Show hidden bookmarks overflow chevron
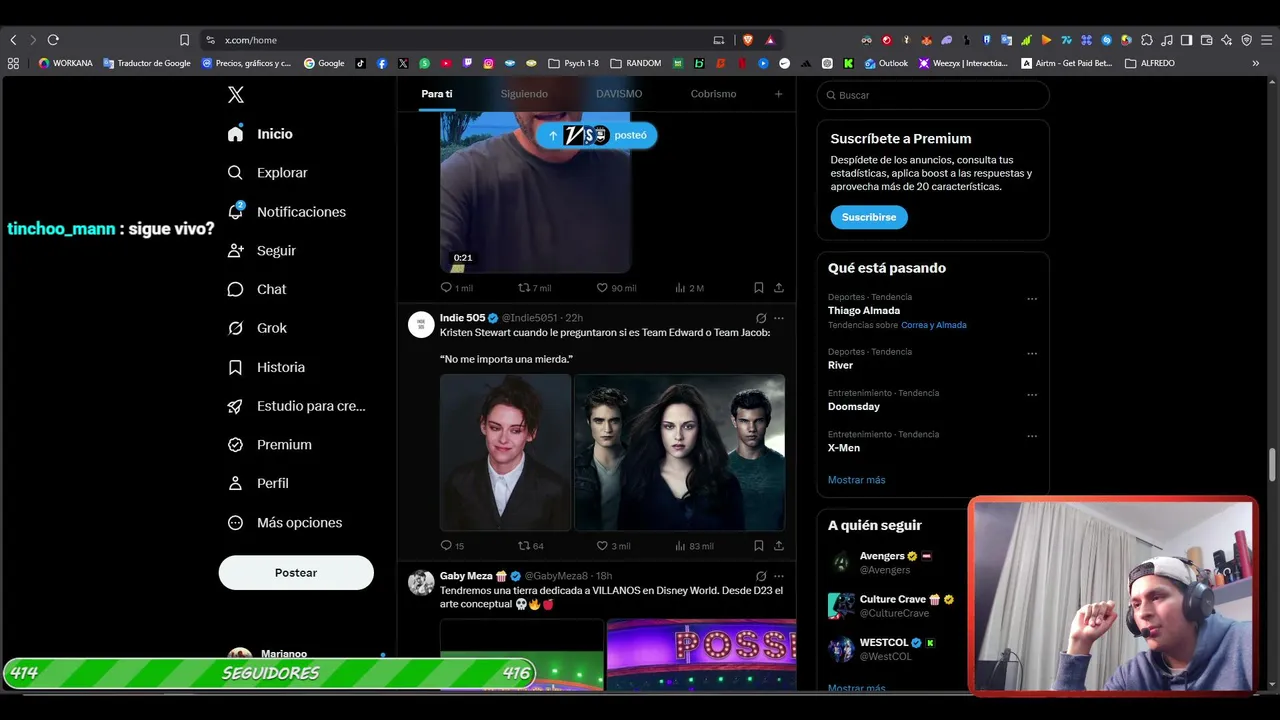 point(1256,63)
